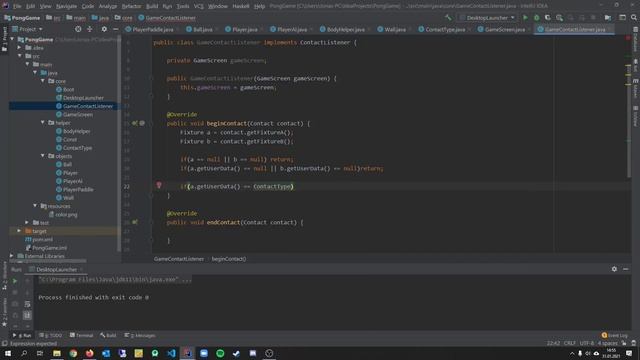The height and width of the screenshot is (360, 640).
Task: Toggle soft-wrap in Run console
Action: (x=27, y=304)
